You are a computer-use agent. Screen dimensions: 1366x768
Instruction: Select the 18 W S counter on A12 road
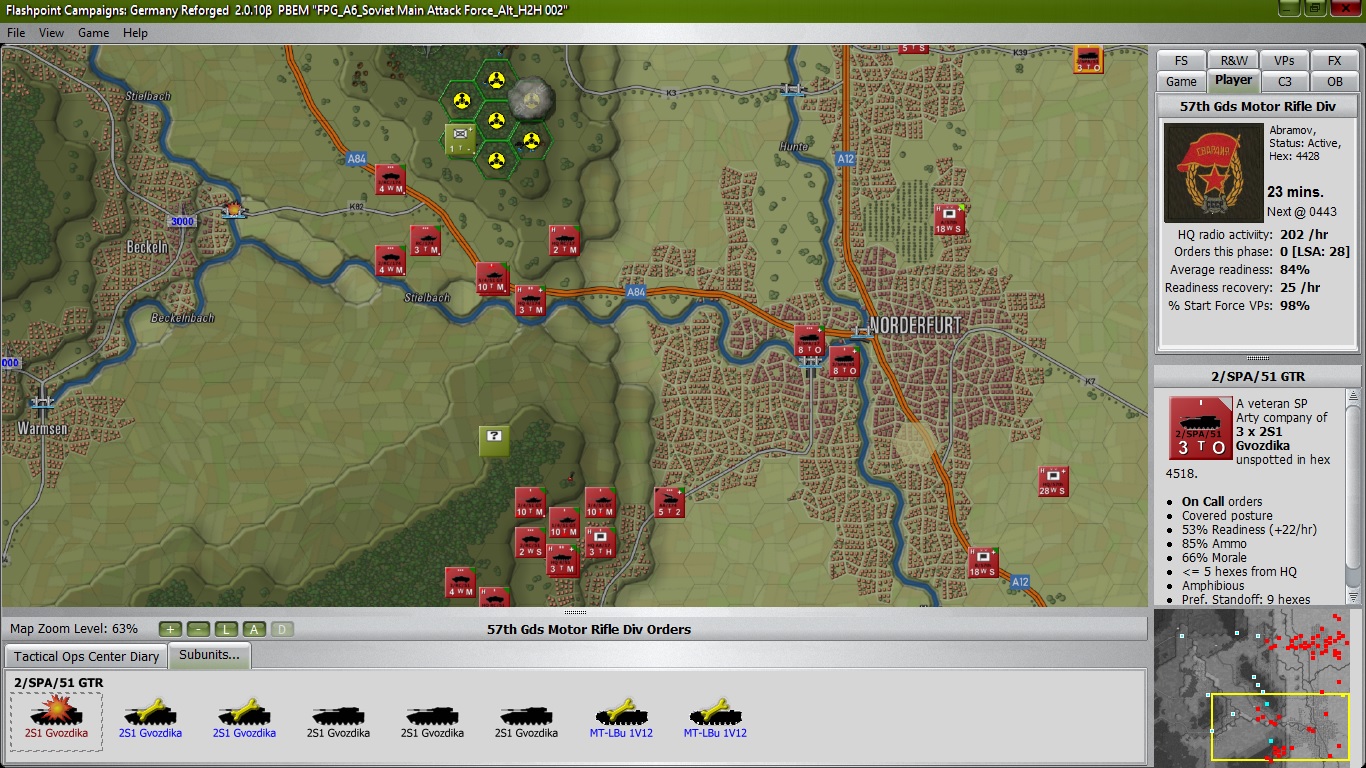[983, 562]
